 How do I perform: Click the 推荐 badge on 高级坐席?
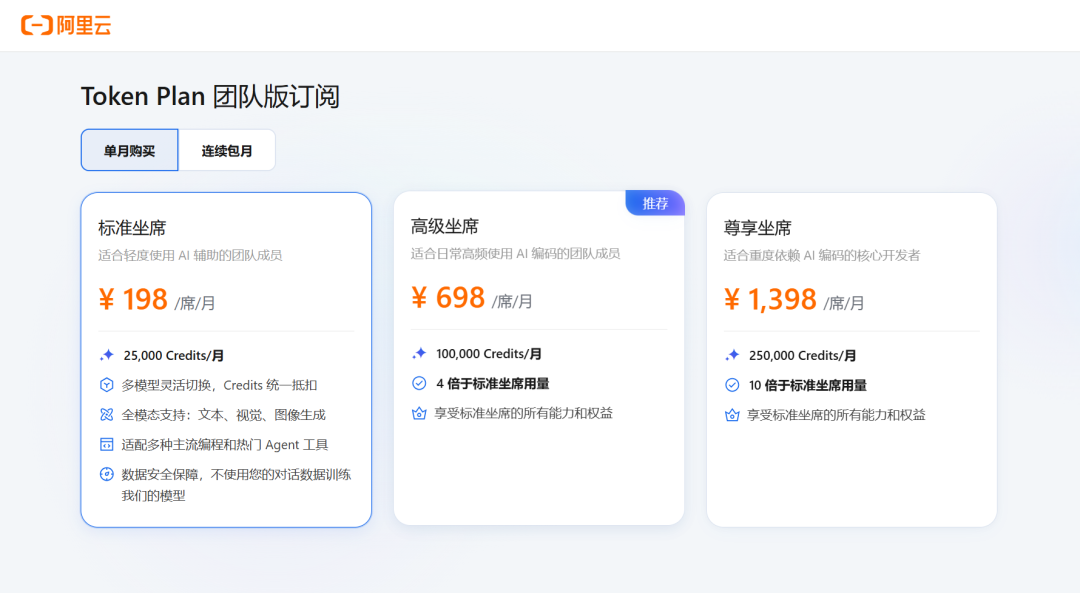(x=654, y=202)
